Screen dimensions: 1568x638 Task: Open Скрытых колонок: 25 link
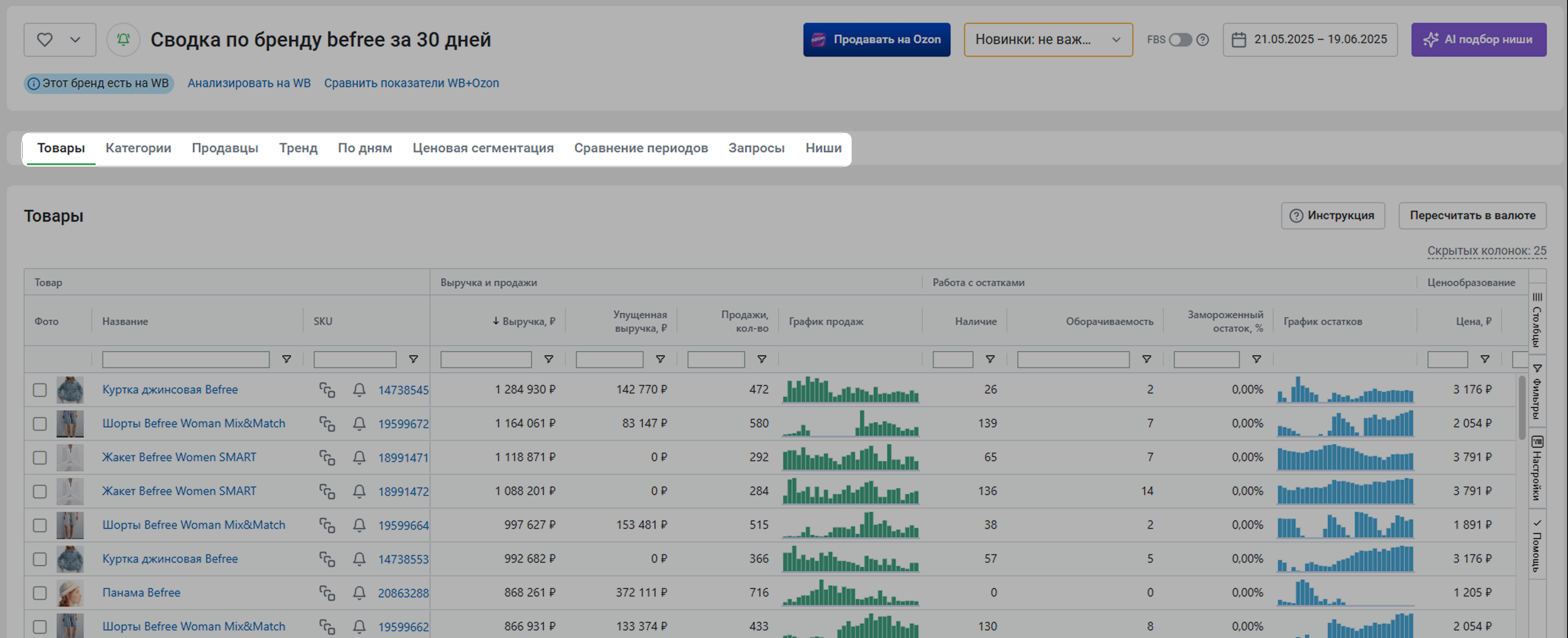tap(1486, 251)
